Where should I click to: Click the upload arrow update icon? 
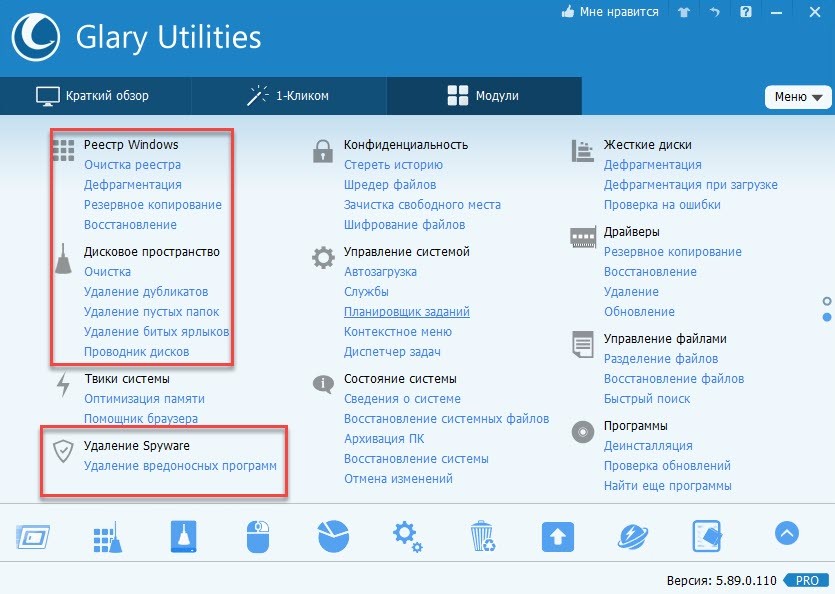(x=557, y=537)
